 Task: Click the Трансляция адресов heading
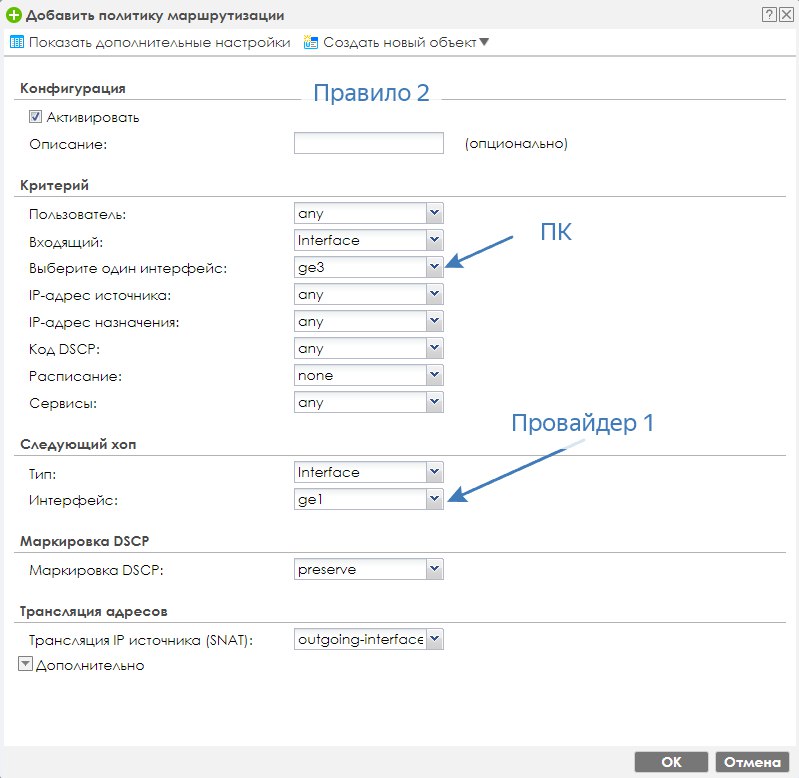click(x=94, y=611)
